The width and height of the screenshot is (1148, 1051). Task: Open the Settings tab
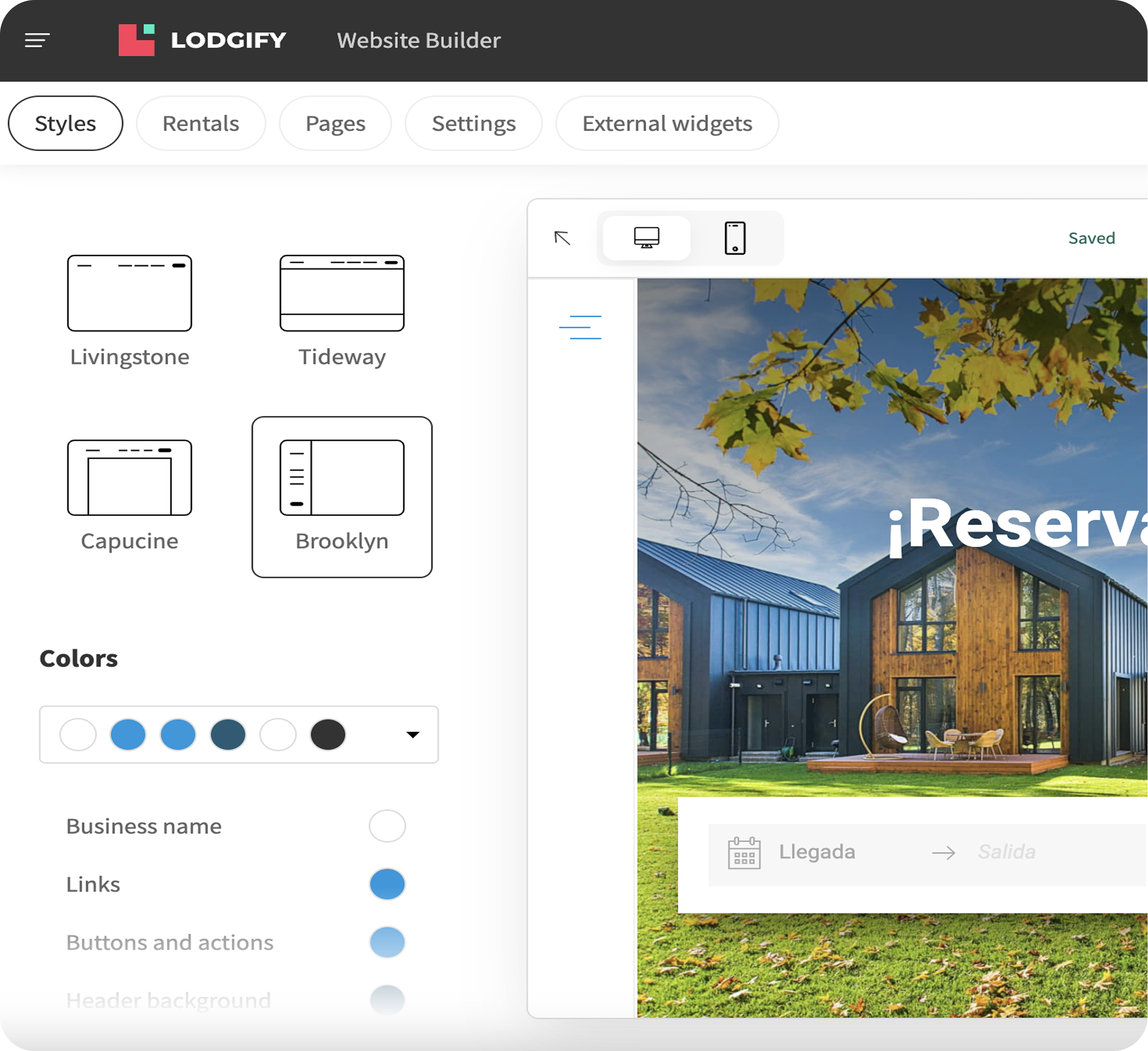pyautogui.click(x=473, y=124)
